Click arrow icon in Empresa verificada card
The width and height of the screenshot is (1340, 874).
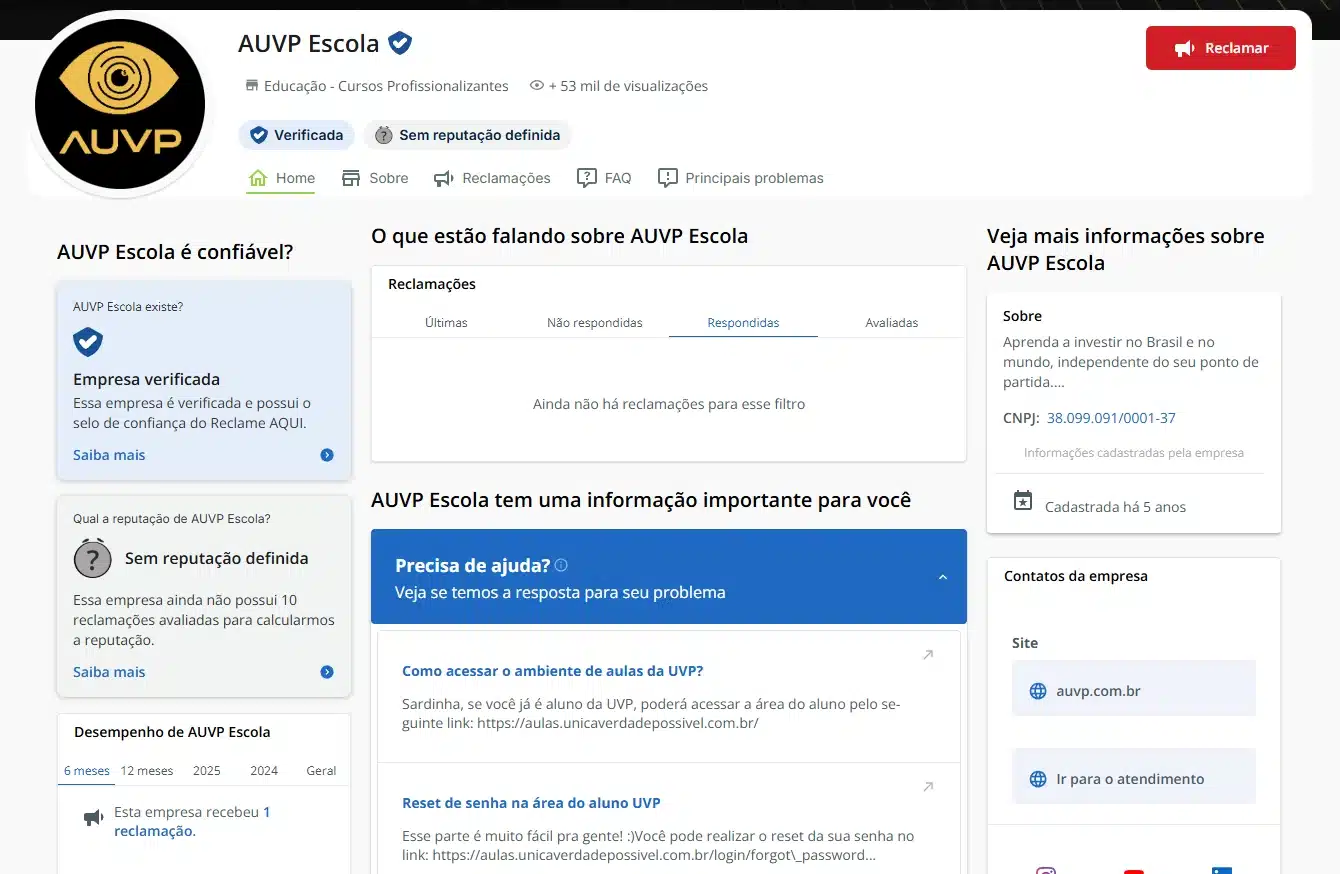(x=327, y=455)
